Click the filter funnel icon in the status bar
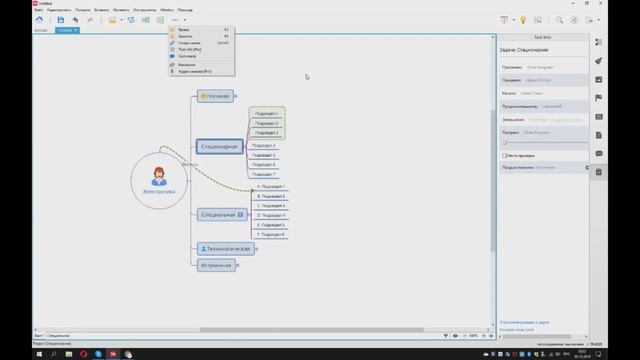Viewport: 640px width, 360px height. coord(445,336)
